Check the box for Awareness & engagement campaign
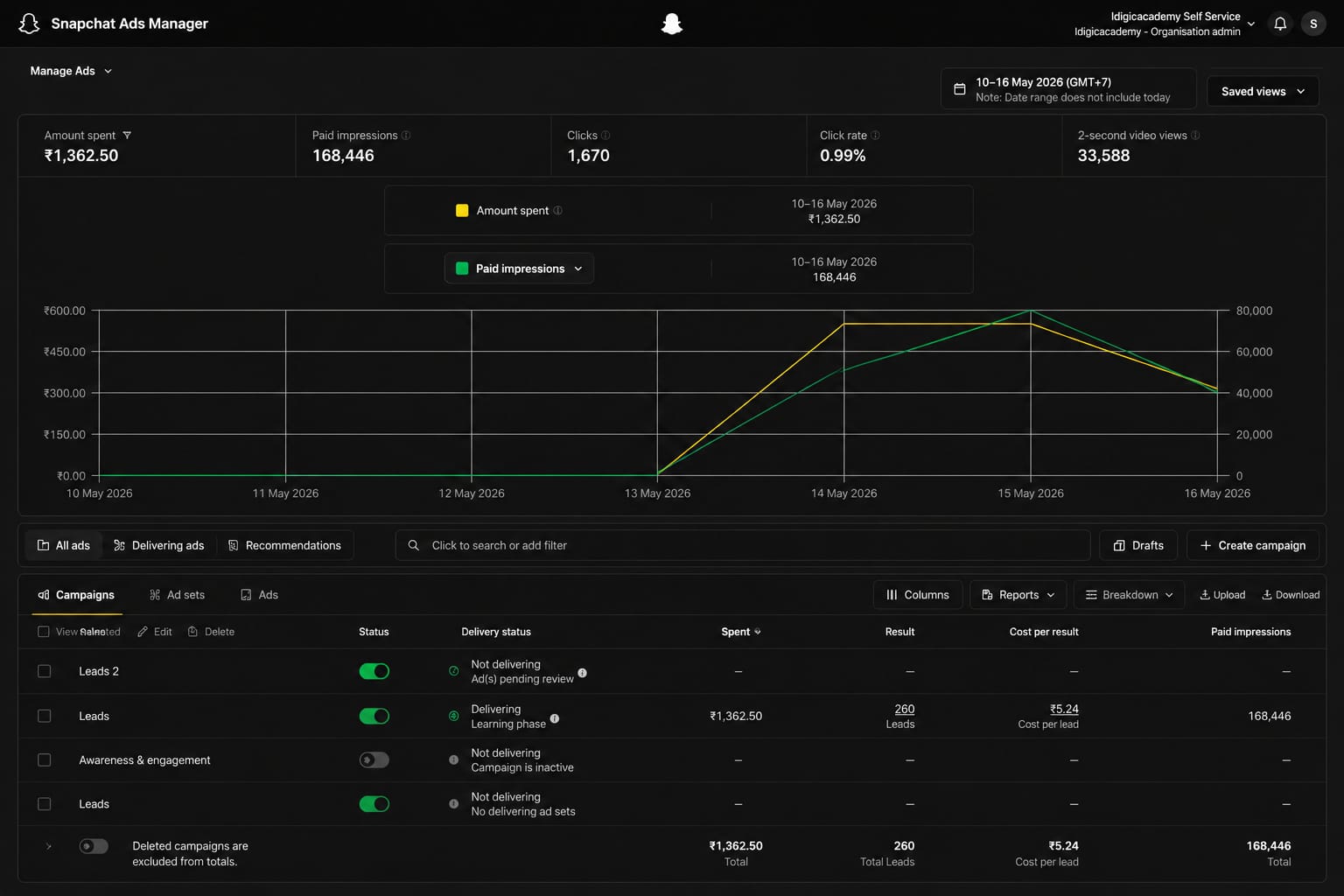The image size is (1344, 896). 45,760
